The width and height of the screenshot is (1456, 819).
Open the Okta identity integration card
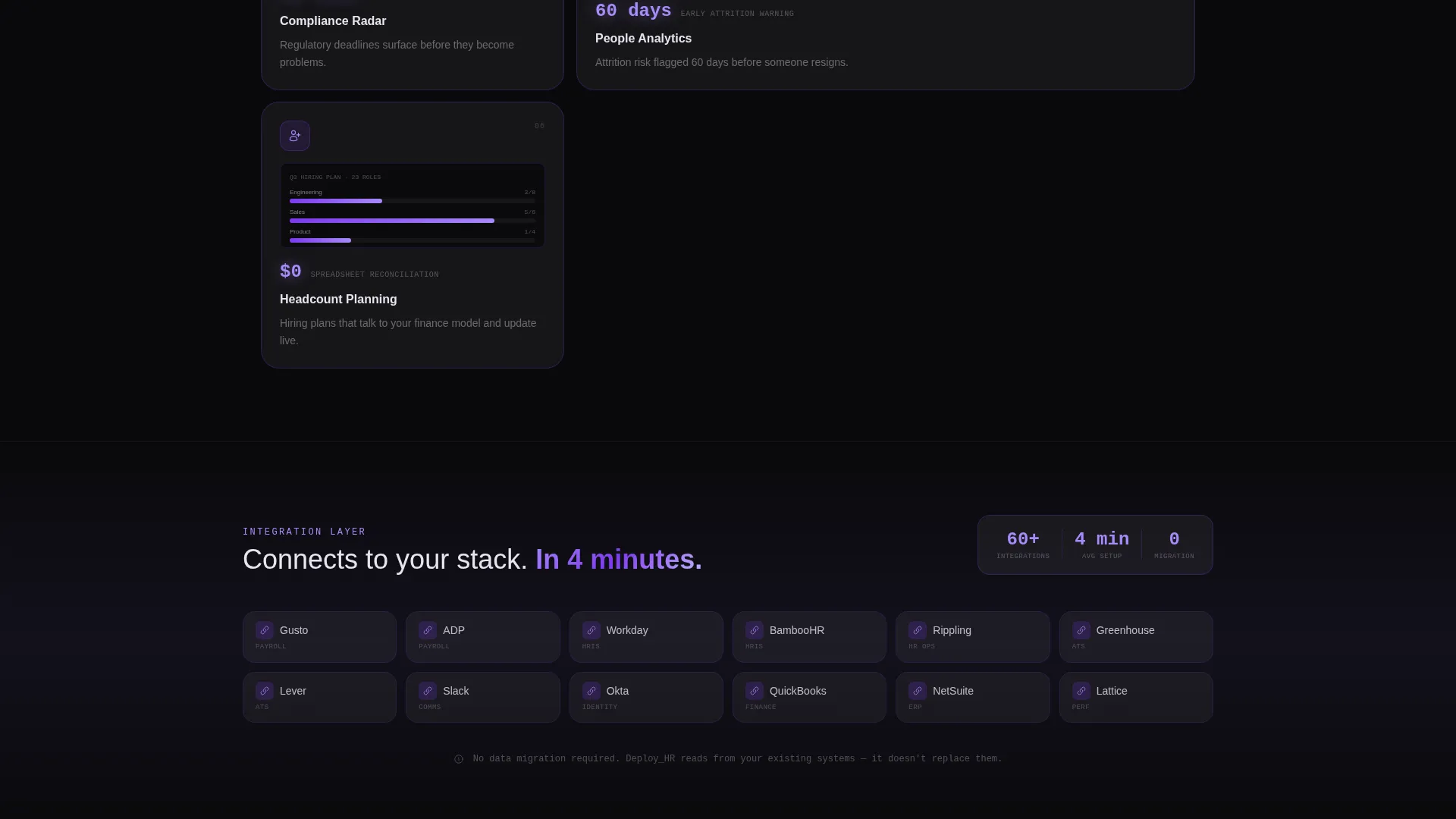click(646, 697)
